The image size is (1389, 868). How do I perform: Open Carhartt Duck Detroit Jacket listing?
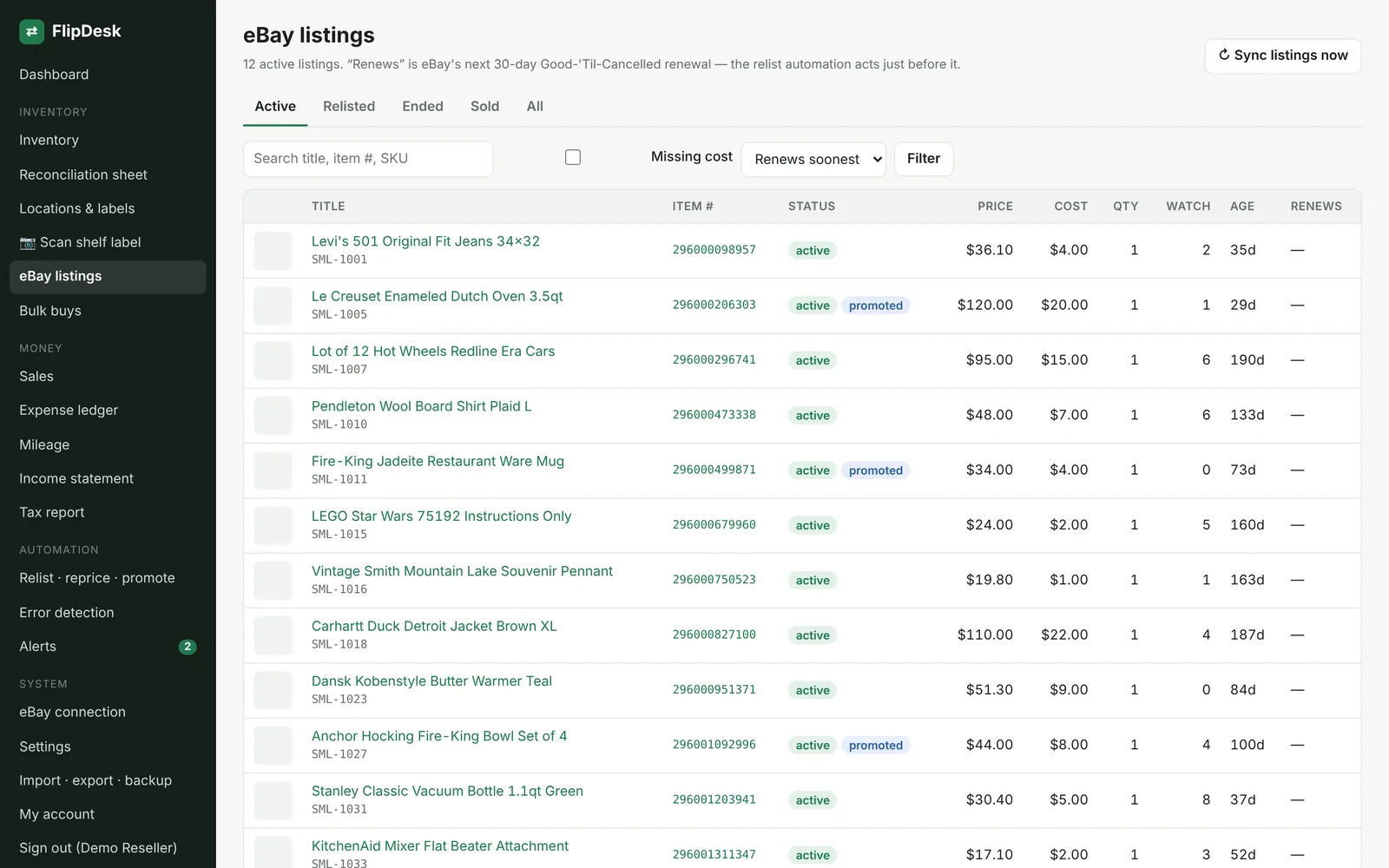pos(434,627)
